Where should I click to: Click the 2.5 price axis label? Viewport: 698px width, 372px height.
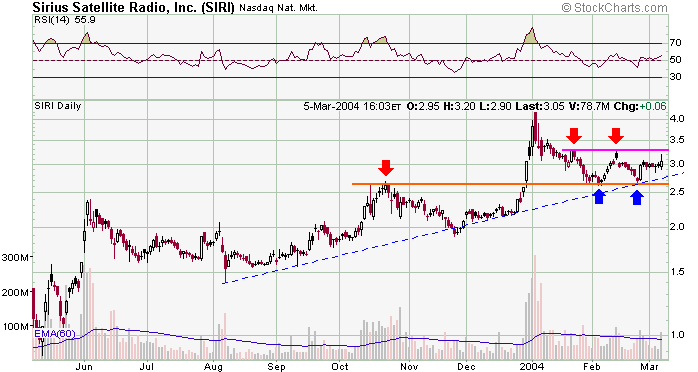677,191
